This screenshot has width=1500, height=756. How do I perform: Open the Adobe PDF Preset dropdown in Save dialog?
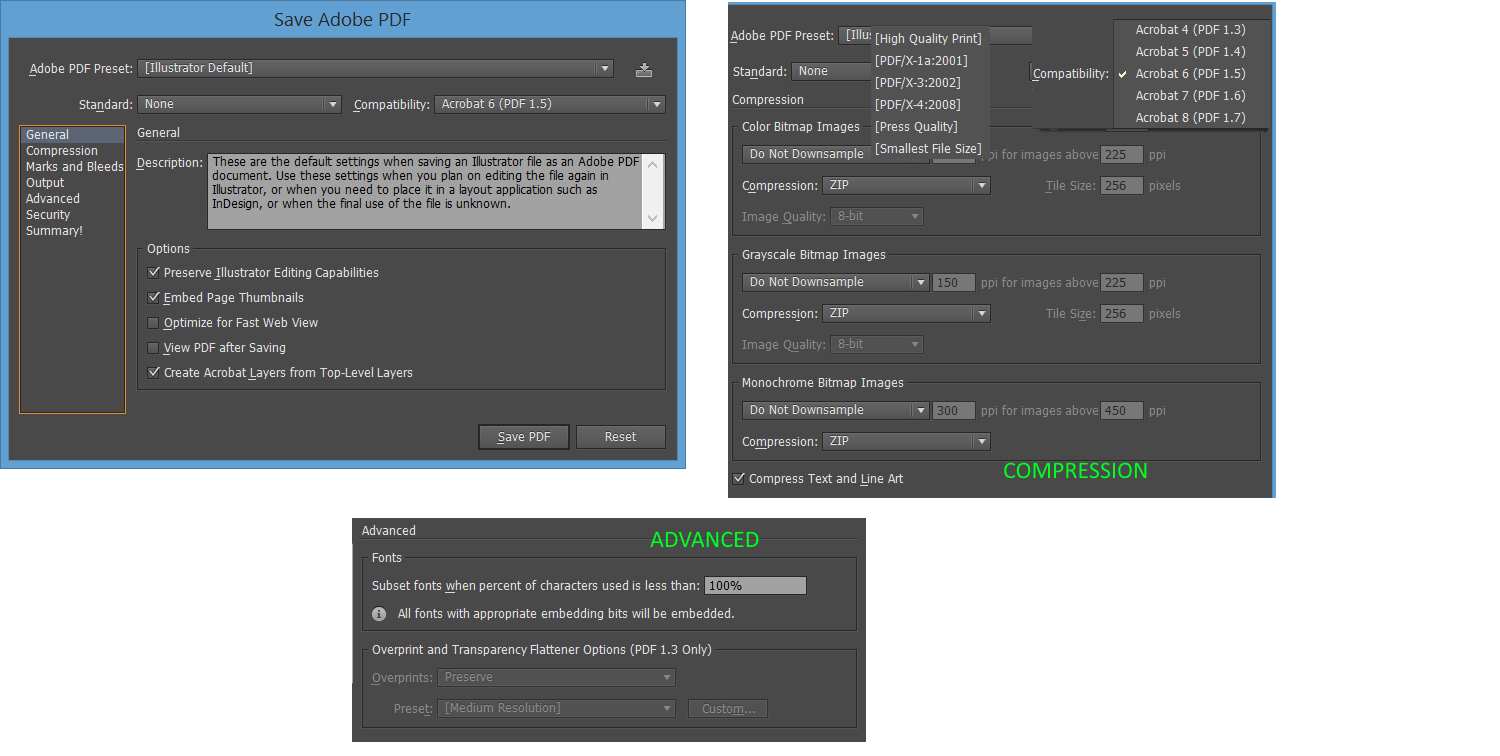[x=375, y=68]
